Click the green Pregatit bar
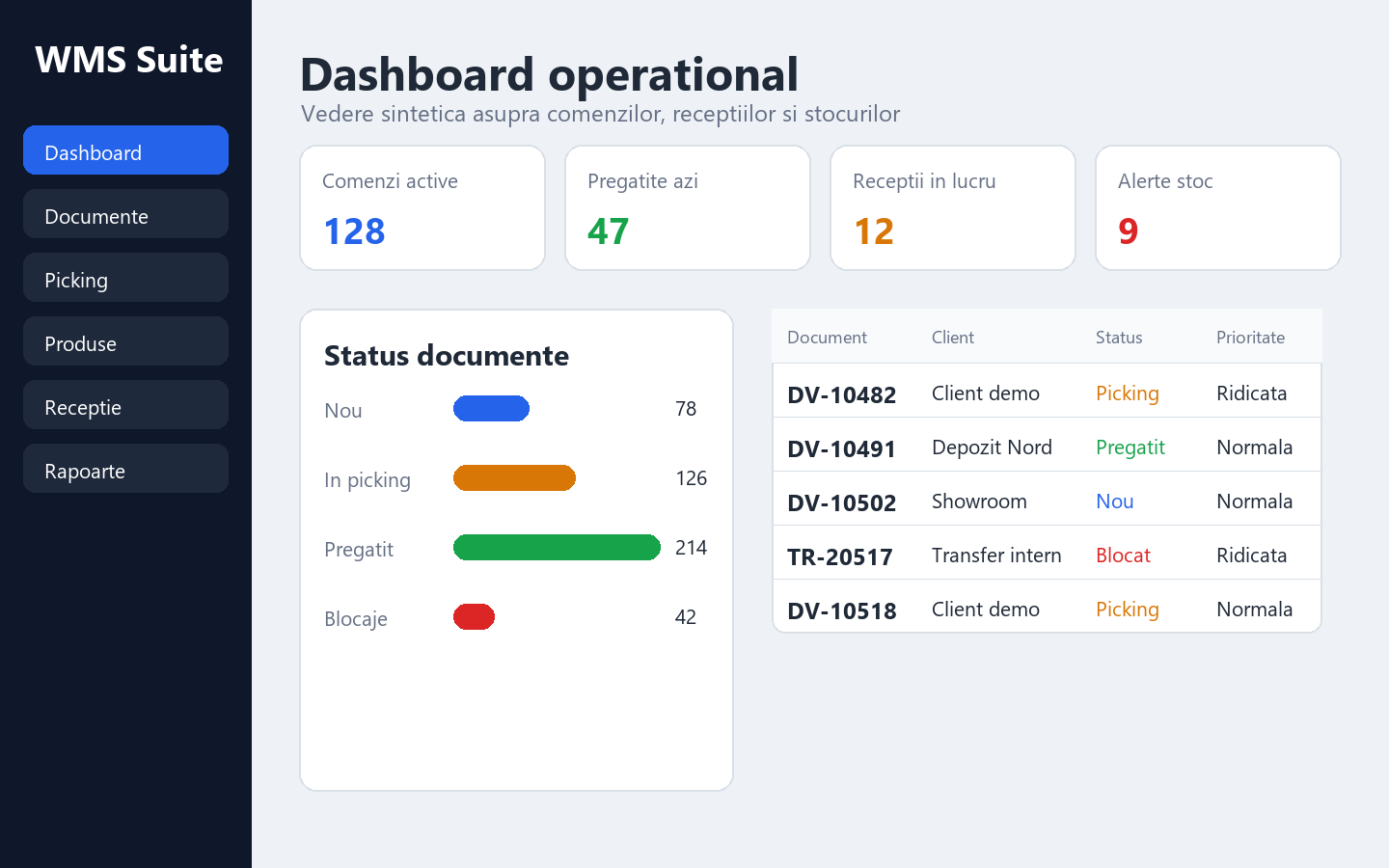This screenshot has height=868, width=1389. click(558, 548)
